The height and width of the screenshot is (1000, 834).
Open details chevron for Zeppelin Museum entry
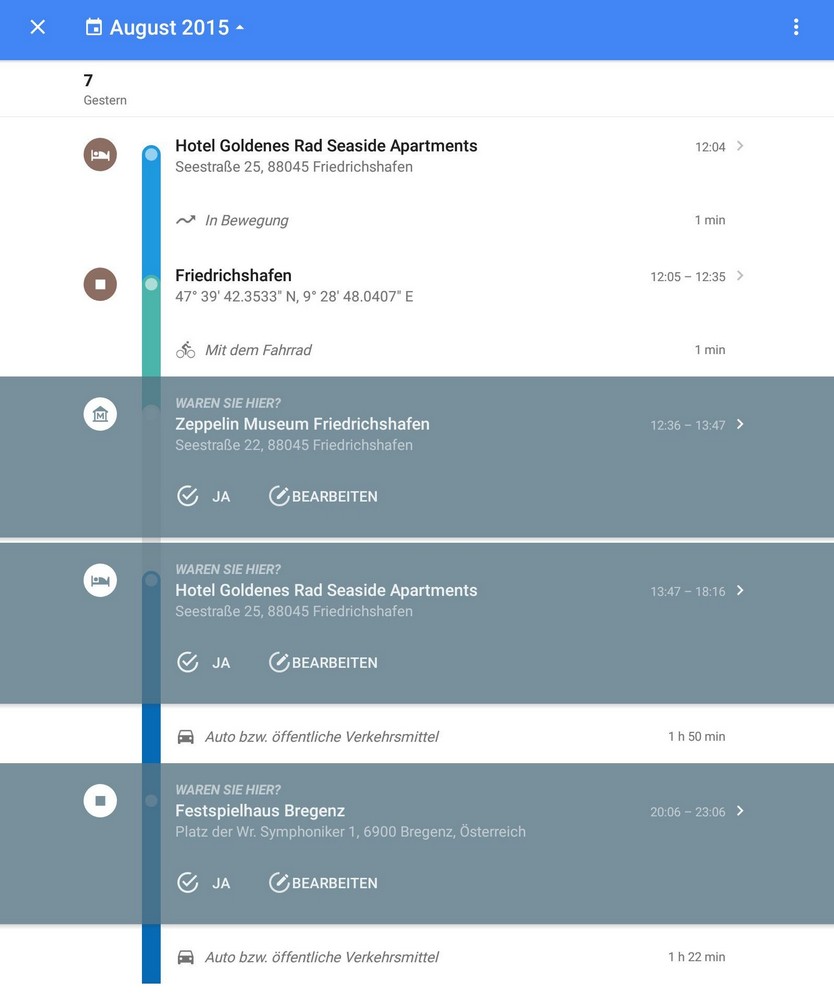[x=740, y=424]
